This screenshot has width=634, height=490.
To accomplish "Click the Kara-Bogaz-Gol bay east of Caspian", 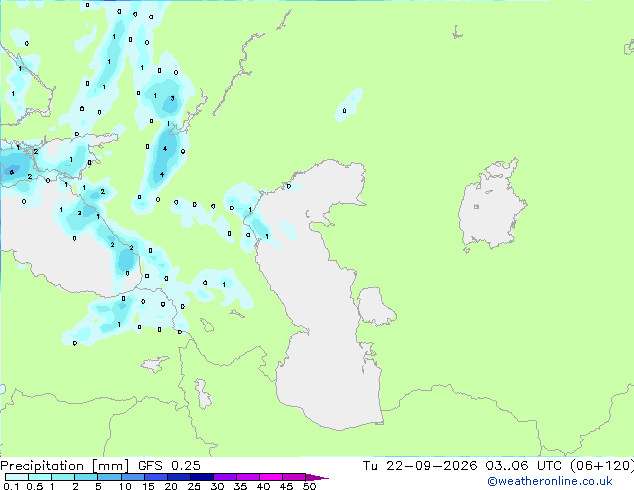I will (375, 306).
